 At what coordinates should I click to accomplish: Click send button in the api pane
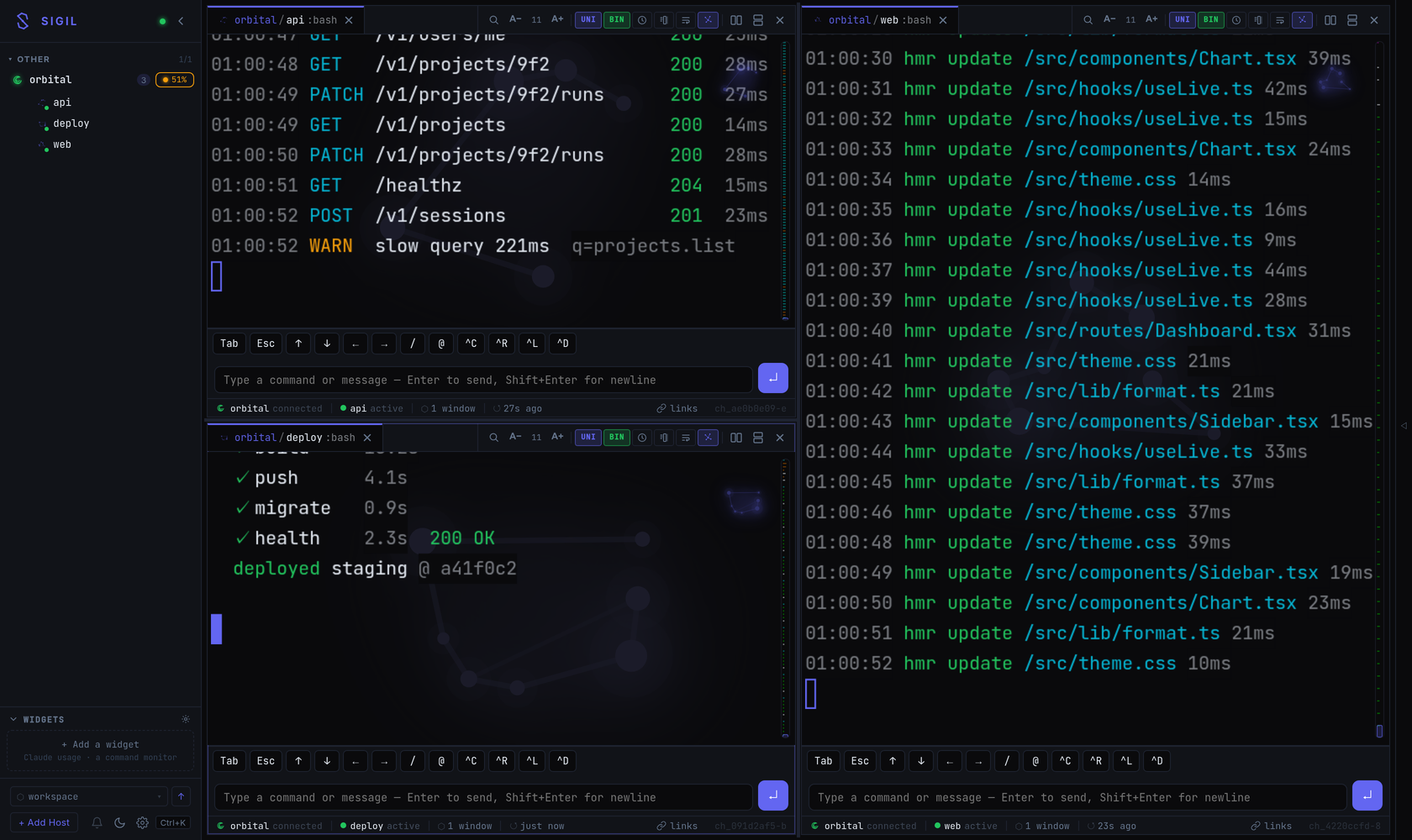click(773, 378)
